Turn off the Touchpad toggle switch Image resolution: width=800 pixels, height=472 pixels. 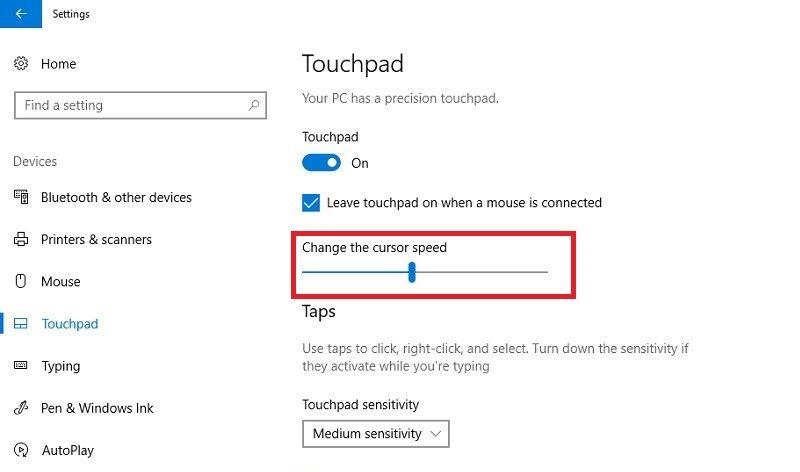coord(321,163)
